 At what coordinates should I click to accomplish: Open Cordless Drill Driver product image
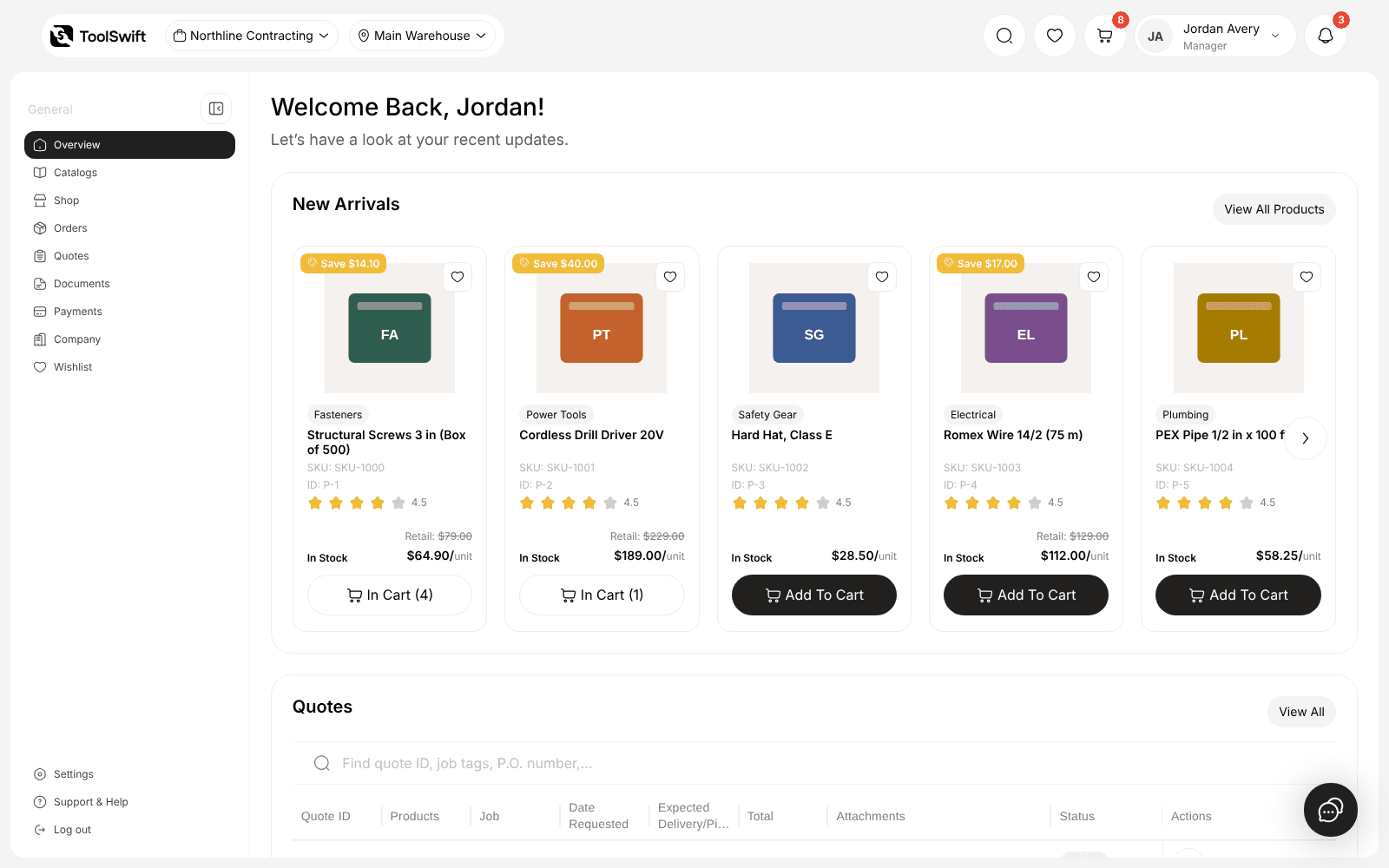point(602,328)
